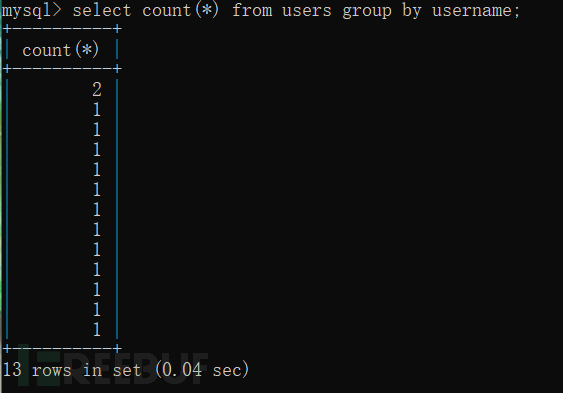Click the word 'select' in the query
The height and width of the screenshot is (393, 563).
coord(102,10)
